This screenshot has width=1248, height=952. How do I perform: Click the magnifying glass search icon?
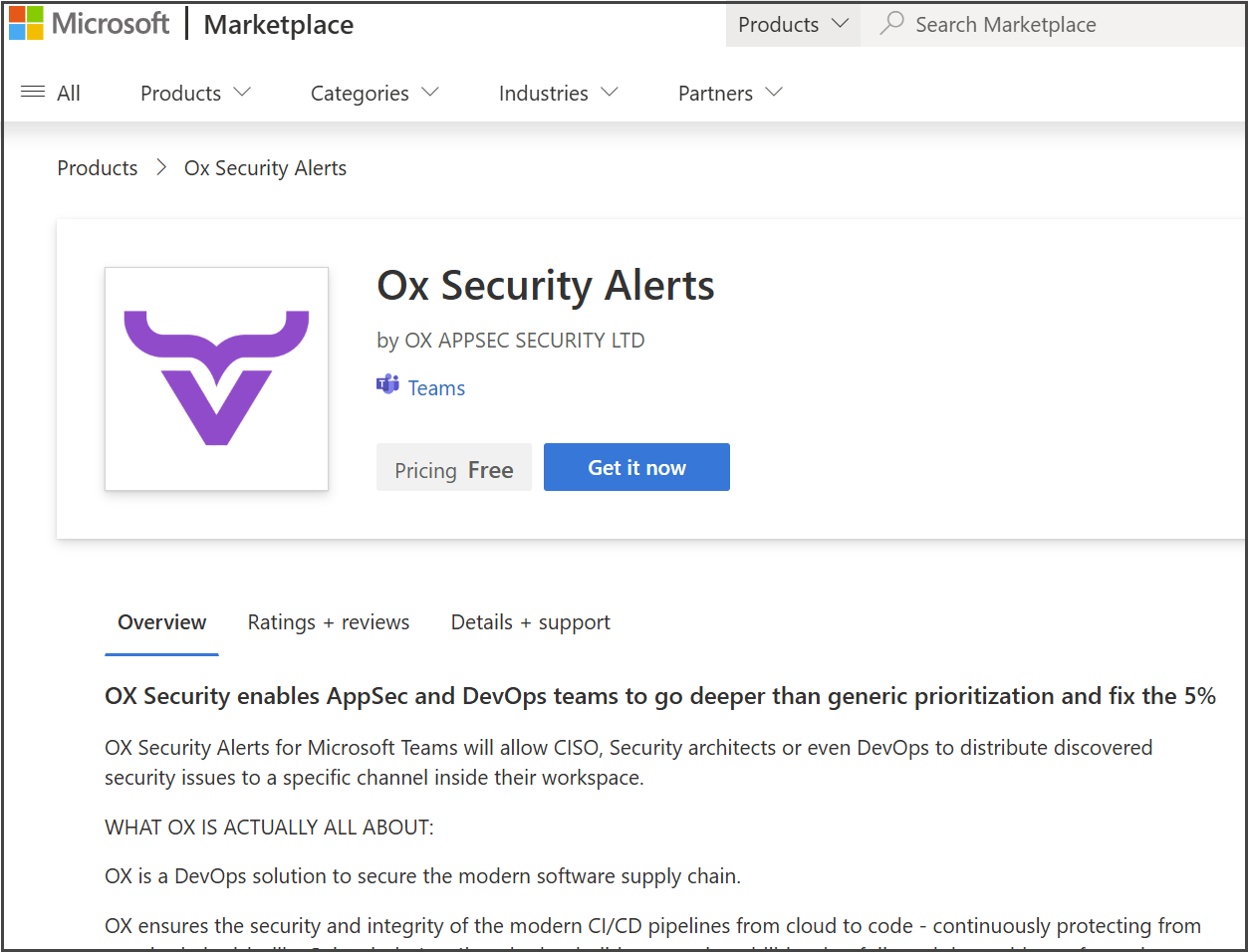[891, 23]
